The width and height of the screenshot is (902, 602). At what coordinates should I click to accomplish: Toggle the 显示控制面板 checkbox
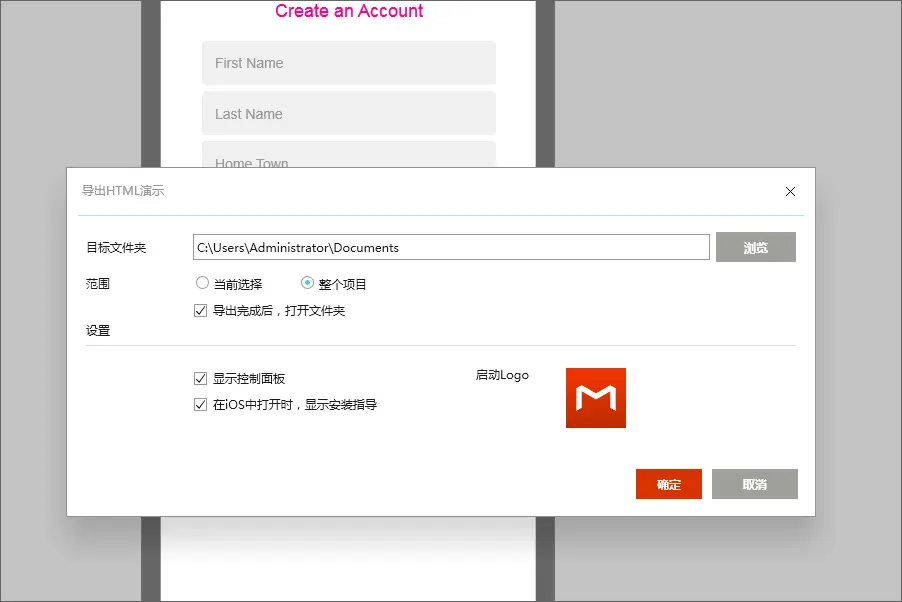tap(200, 379)
